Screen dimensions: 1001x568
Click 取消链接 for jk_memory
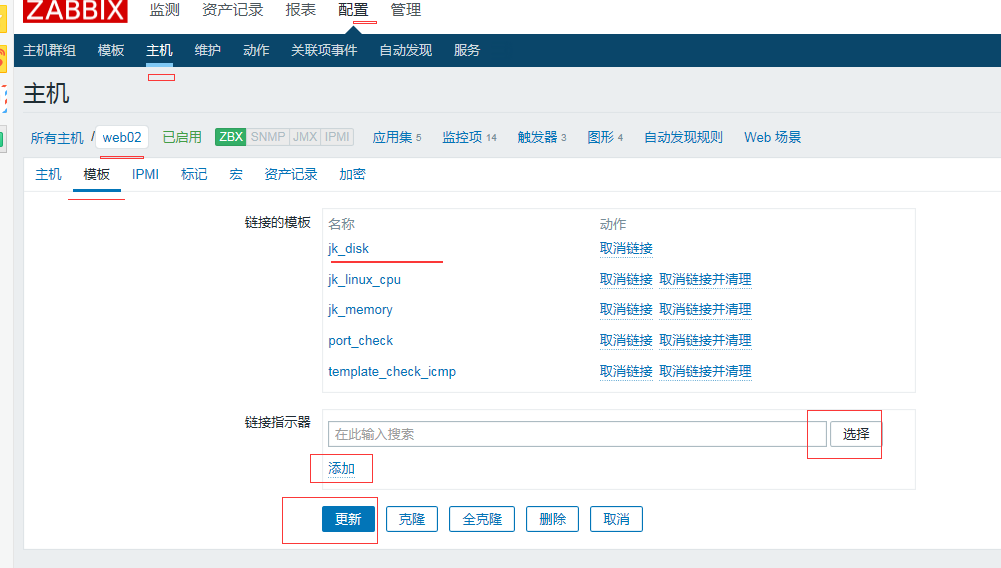coord(626,310)
